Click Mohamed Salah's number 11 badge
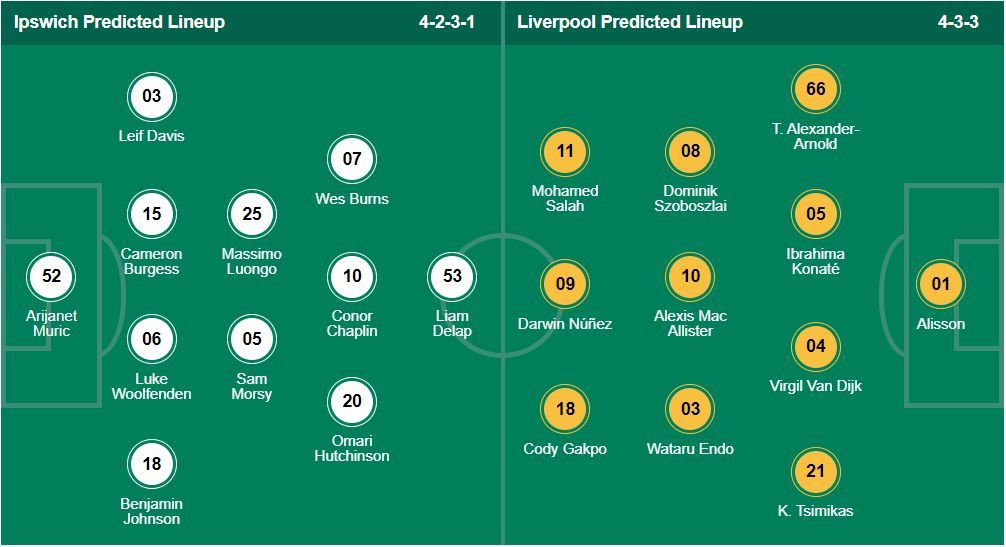Image resolution: width=1006 pixels, height=547 pixels. click(x=565, y=151)
